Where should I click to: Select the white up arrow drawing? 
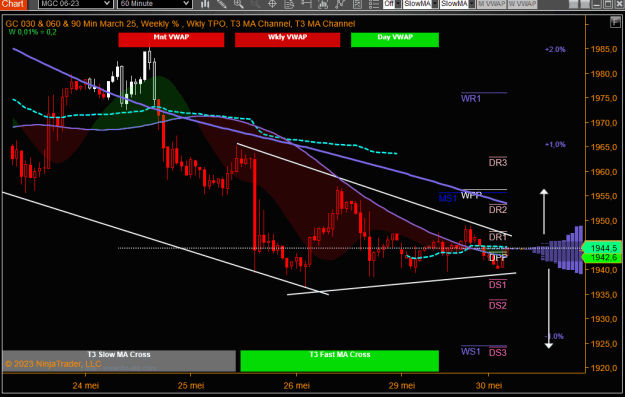[x=544, y=212]
